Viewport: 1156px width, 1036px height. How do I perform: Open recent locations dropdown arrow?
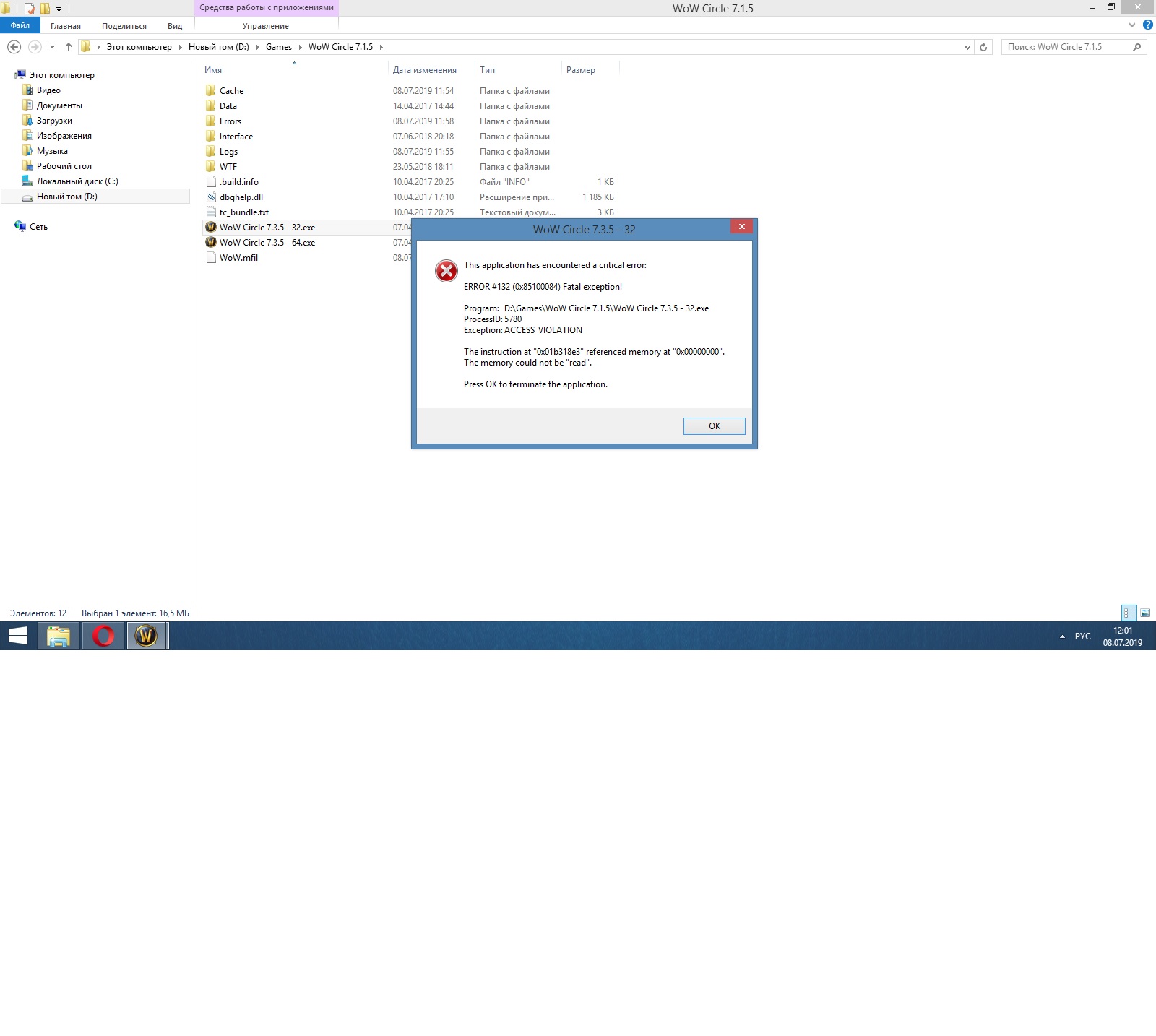tap(52, 47)
